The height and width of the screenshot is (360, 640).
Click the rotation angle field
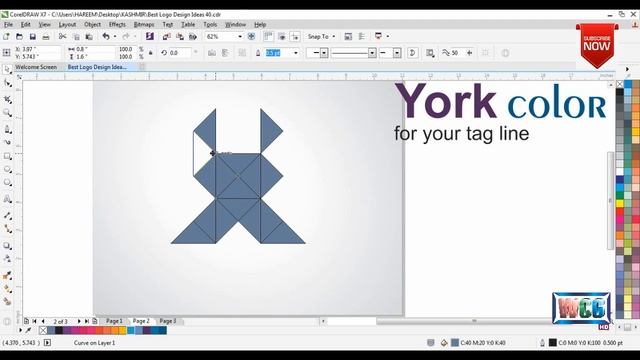click(179, 53)
